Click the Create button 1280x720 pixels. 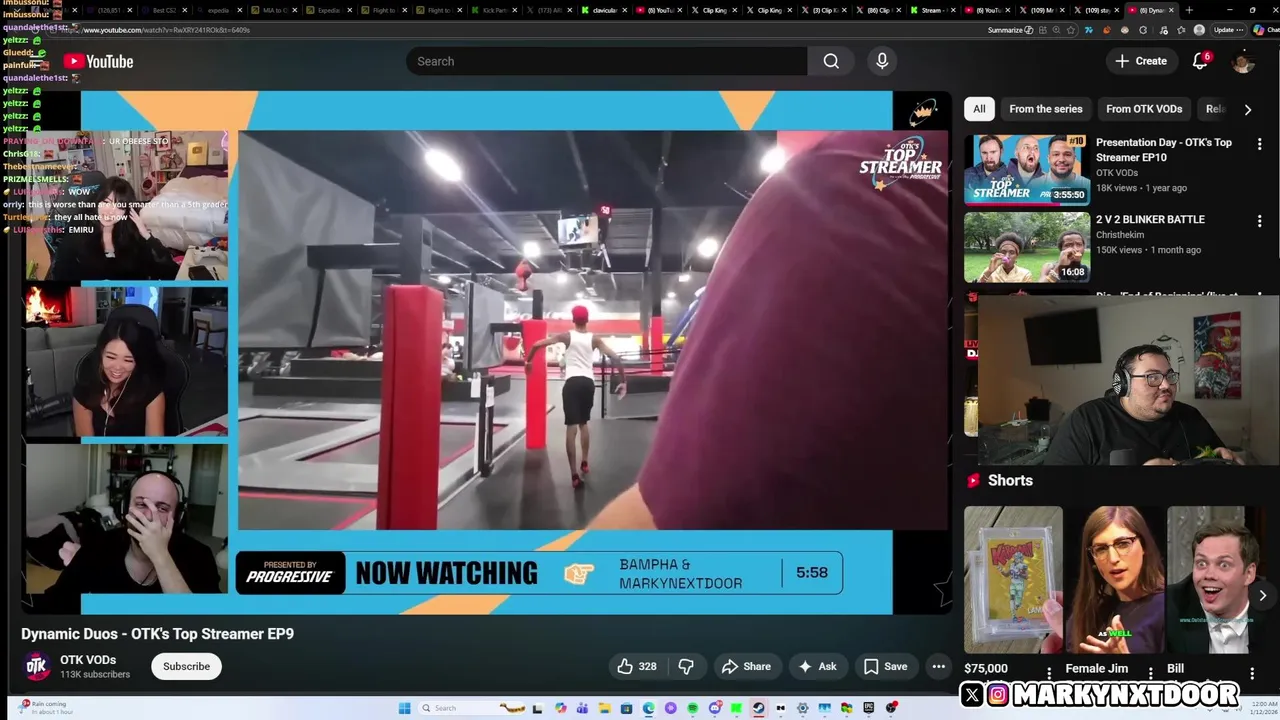[x=1141, y=61]
